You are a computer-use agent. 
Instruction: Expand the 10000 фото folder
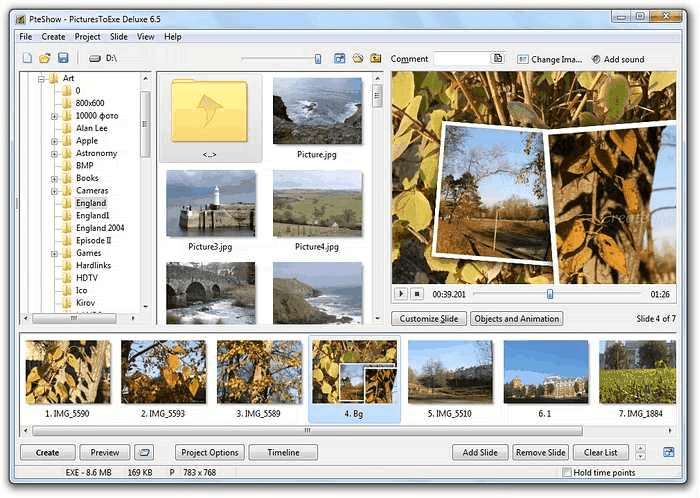[x=54, y=116]
